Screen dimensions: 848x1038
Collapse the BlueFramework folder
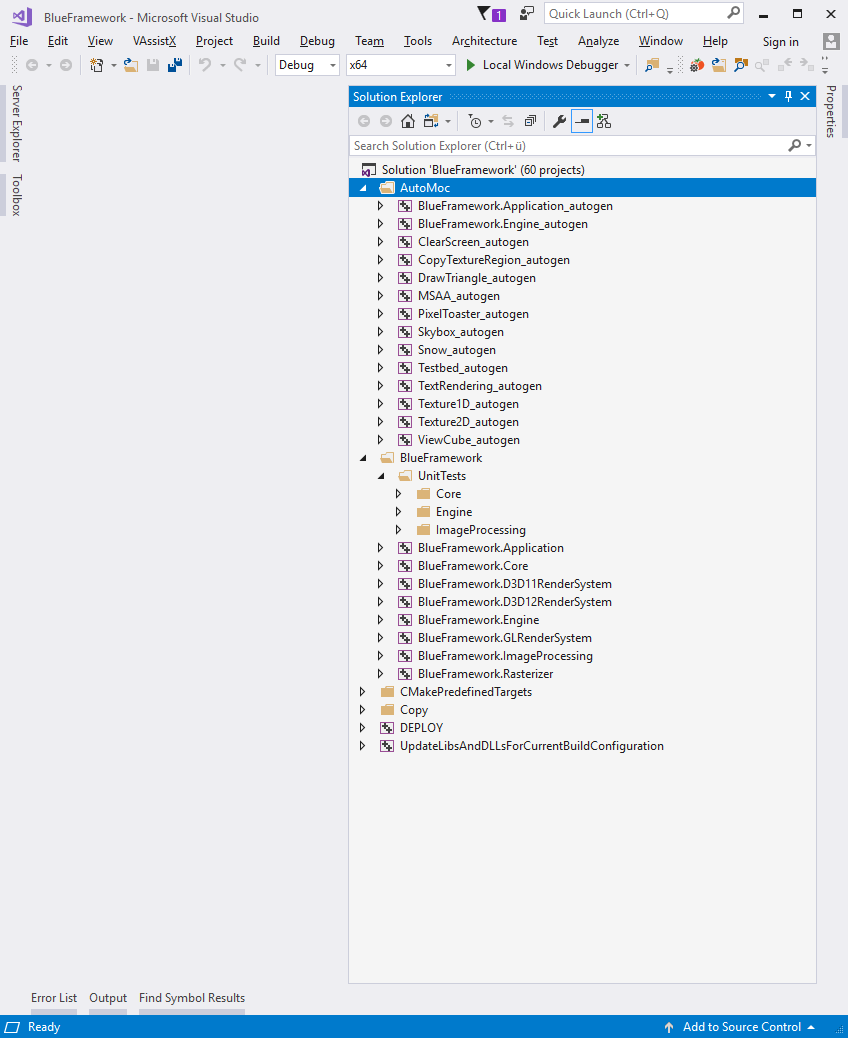click(363, 458)
